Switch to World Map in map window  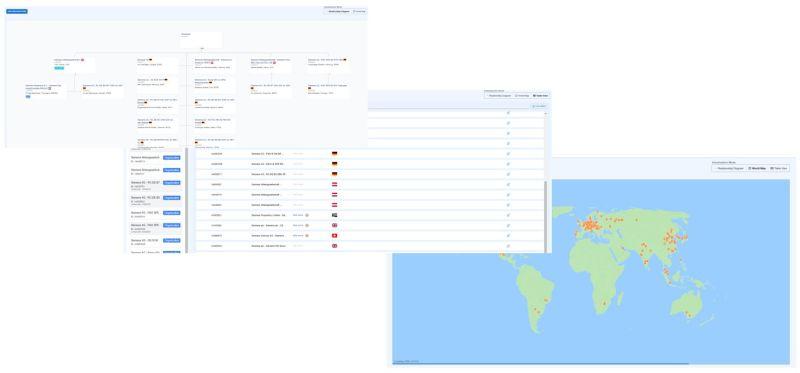coord(757,168)
